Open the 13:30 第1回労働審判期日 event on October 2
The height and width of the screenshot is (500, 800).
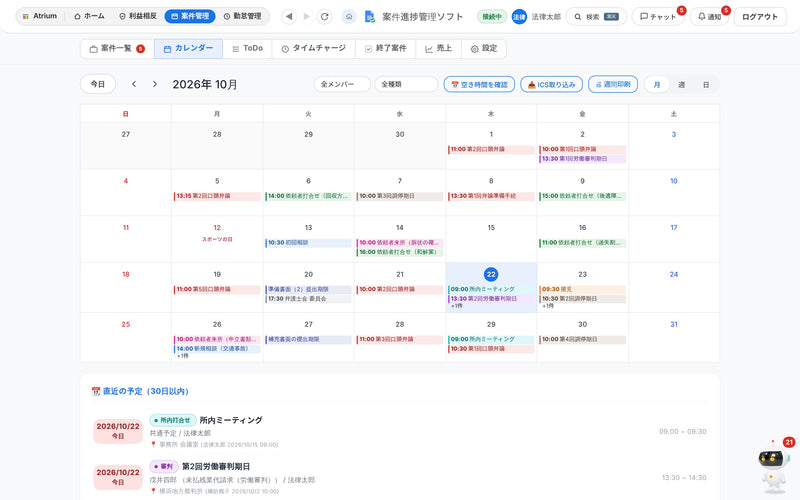tap(582, 159)
